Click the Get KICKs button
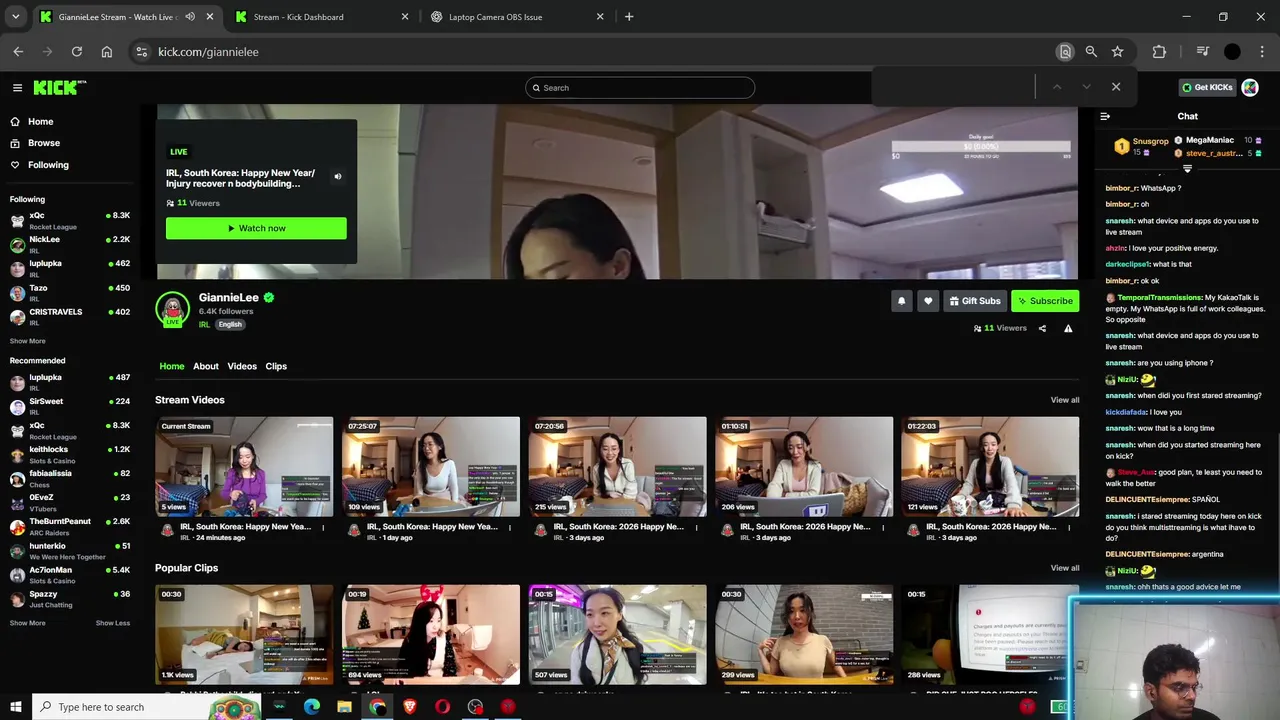 click(x=1207, y=88)
